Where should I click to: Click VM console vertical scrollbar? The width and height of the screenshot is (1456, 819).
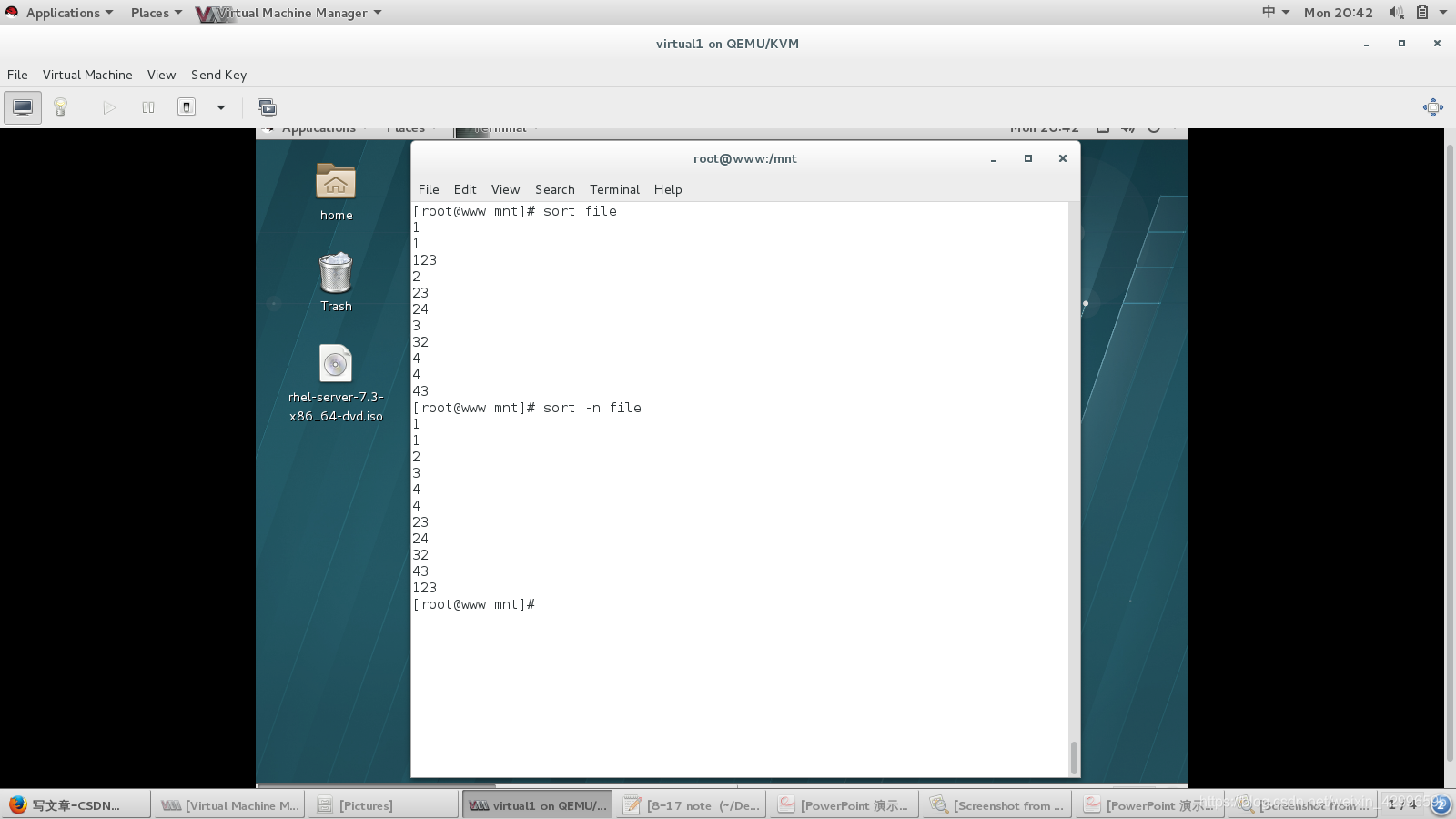[x=1451, y=455]
